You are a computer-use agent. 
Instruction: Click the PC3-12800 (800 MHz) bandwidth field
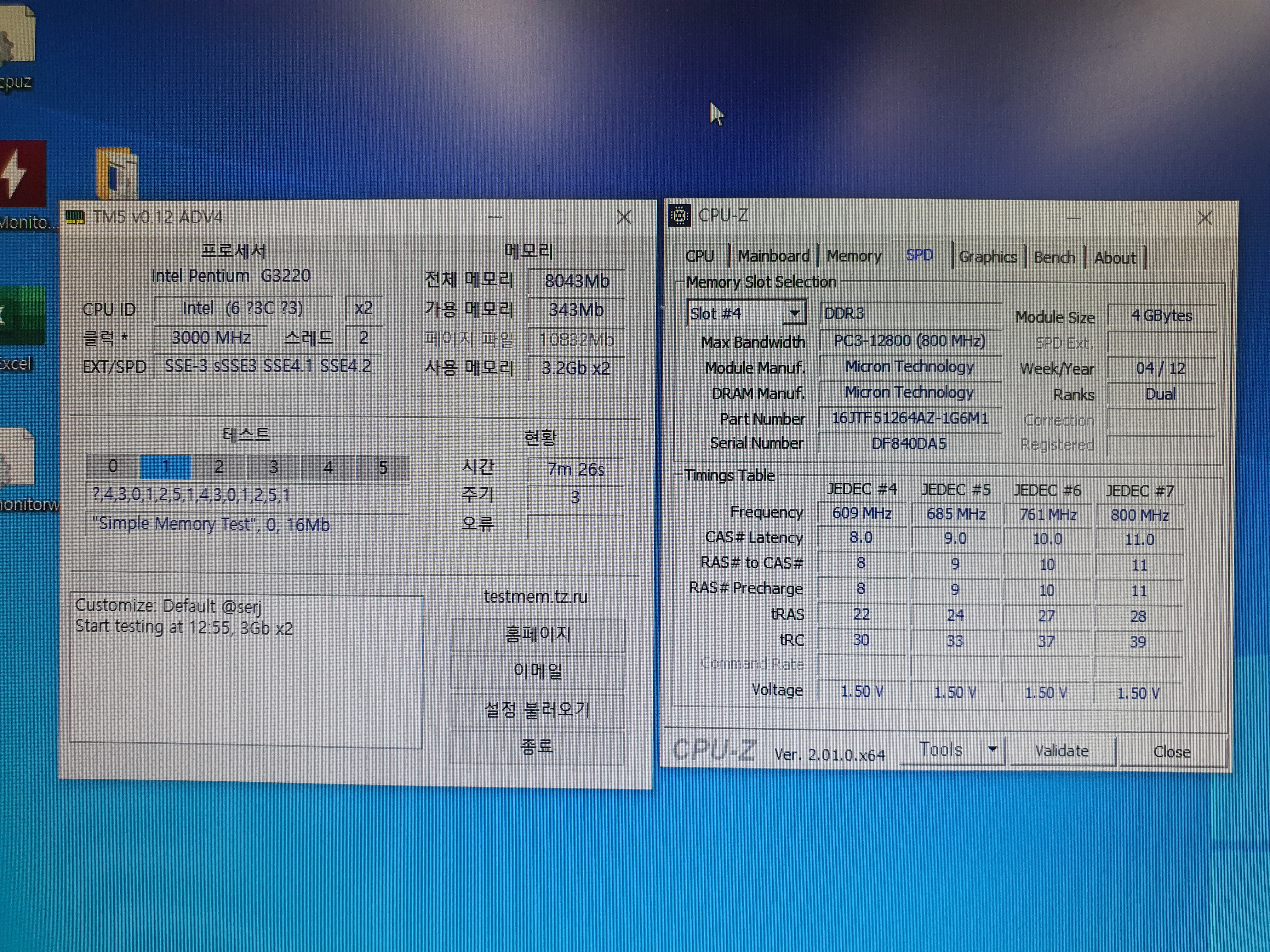(x=911, y=341)
